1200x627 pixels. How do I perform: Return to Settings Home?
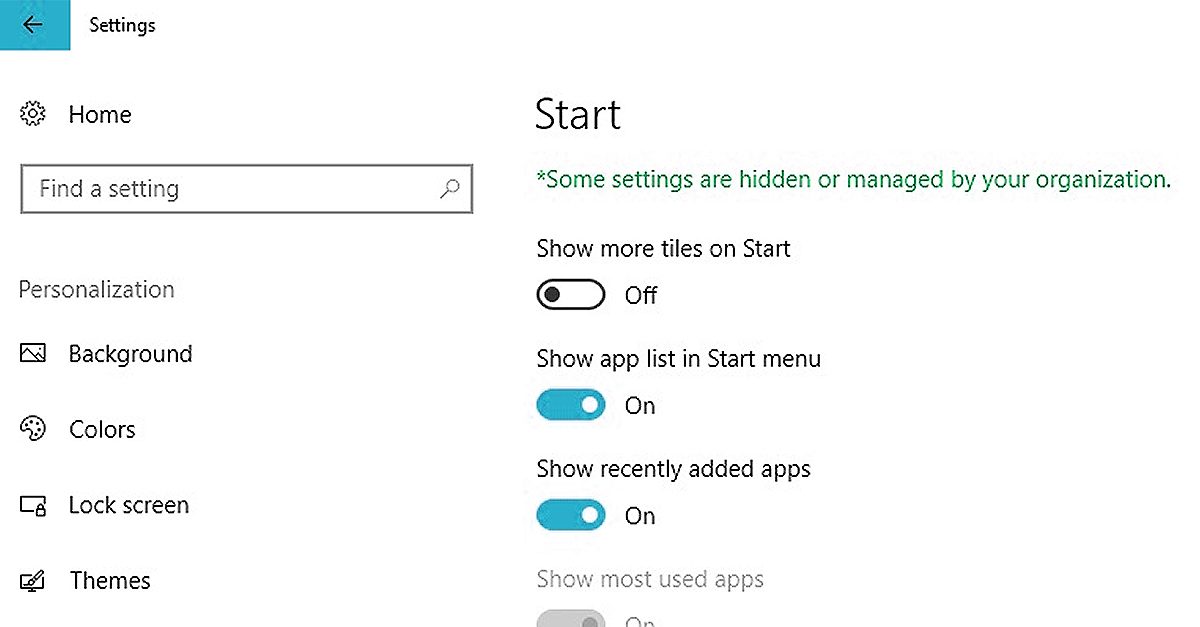[99, 115]
